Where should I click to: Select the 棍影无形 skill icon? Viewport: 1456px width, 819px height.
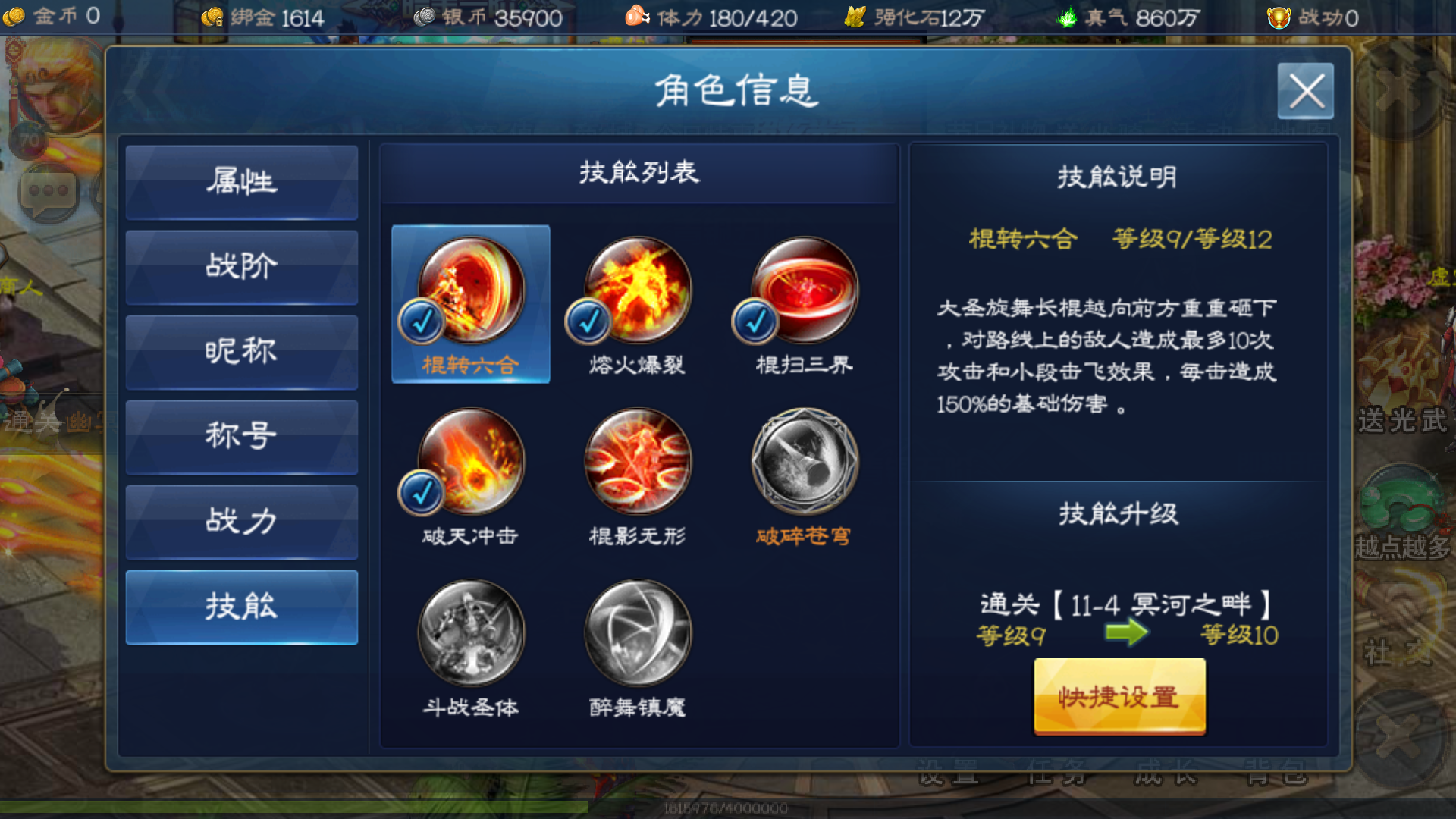(x=638, y=461)
